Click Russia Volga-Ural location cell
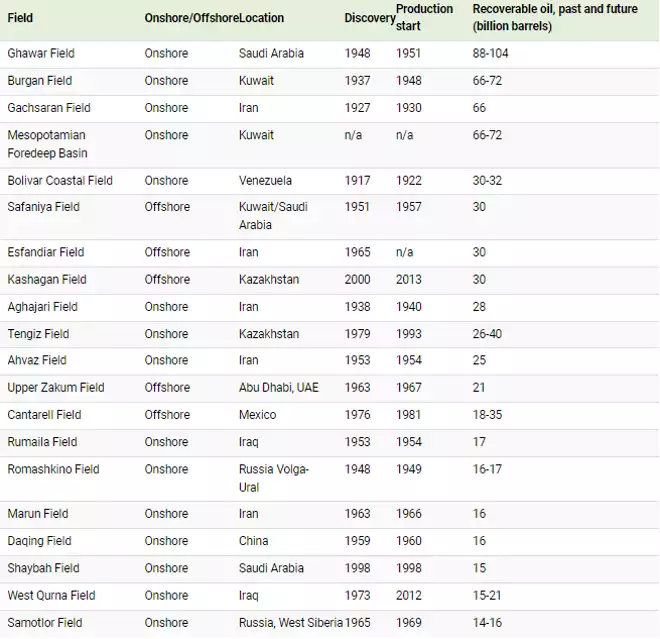This screenshot has height=639, width=660. [274, 478]
